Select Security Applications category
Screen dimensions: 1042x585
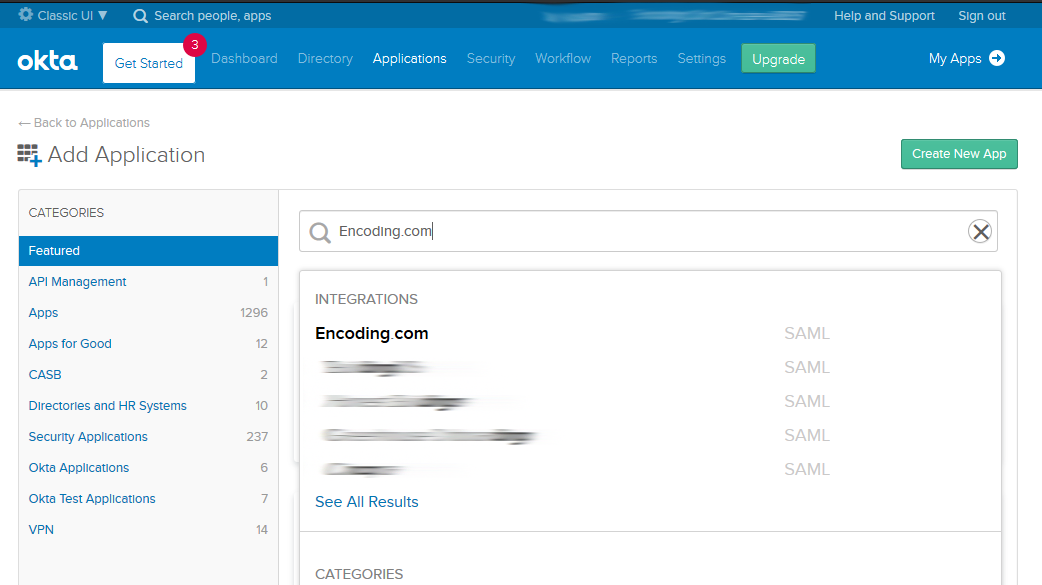(88, 437)
